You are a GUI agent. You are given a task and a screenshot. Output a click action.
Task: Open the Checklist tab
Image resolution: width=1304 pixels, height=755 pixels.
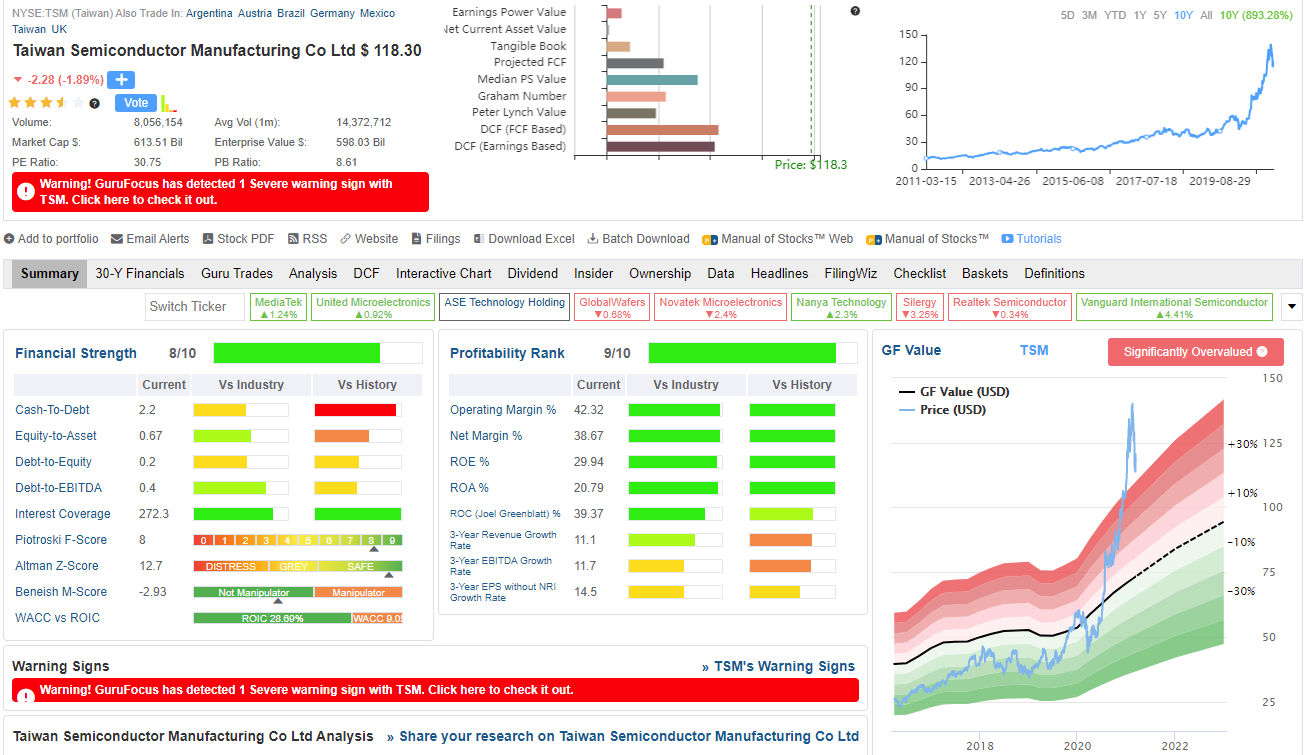click(920, 273)
